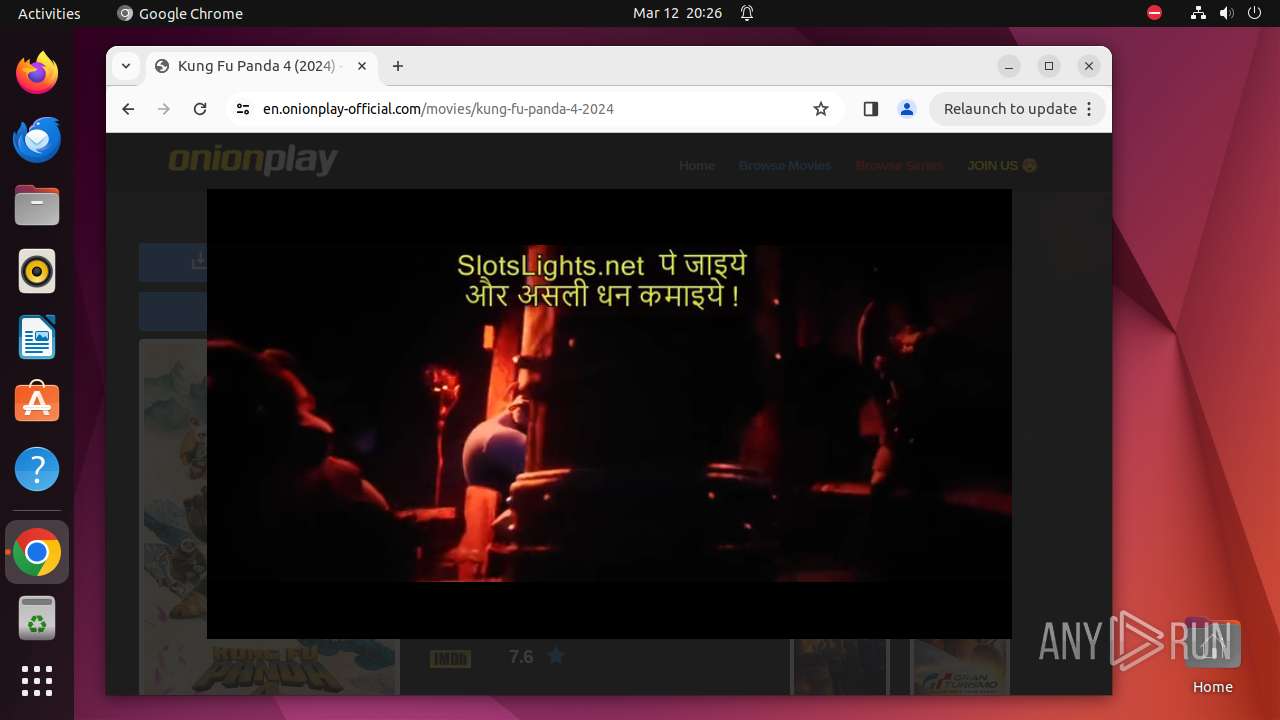
Task: Open volume icon in system tray
Action: 1227,13
